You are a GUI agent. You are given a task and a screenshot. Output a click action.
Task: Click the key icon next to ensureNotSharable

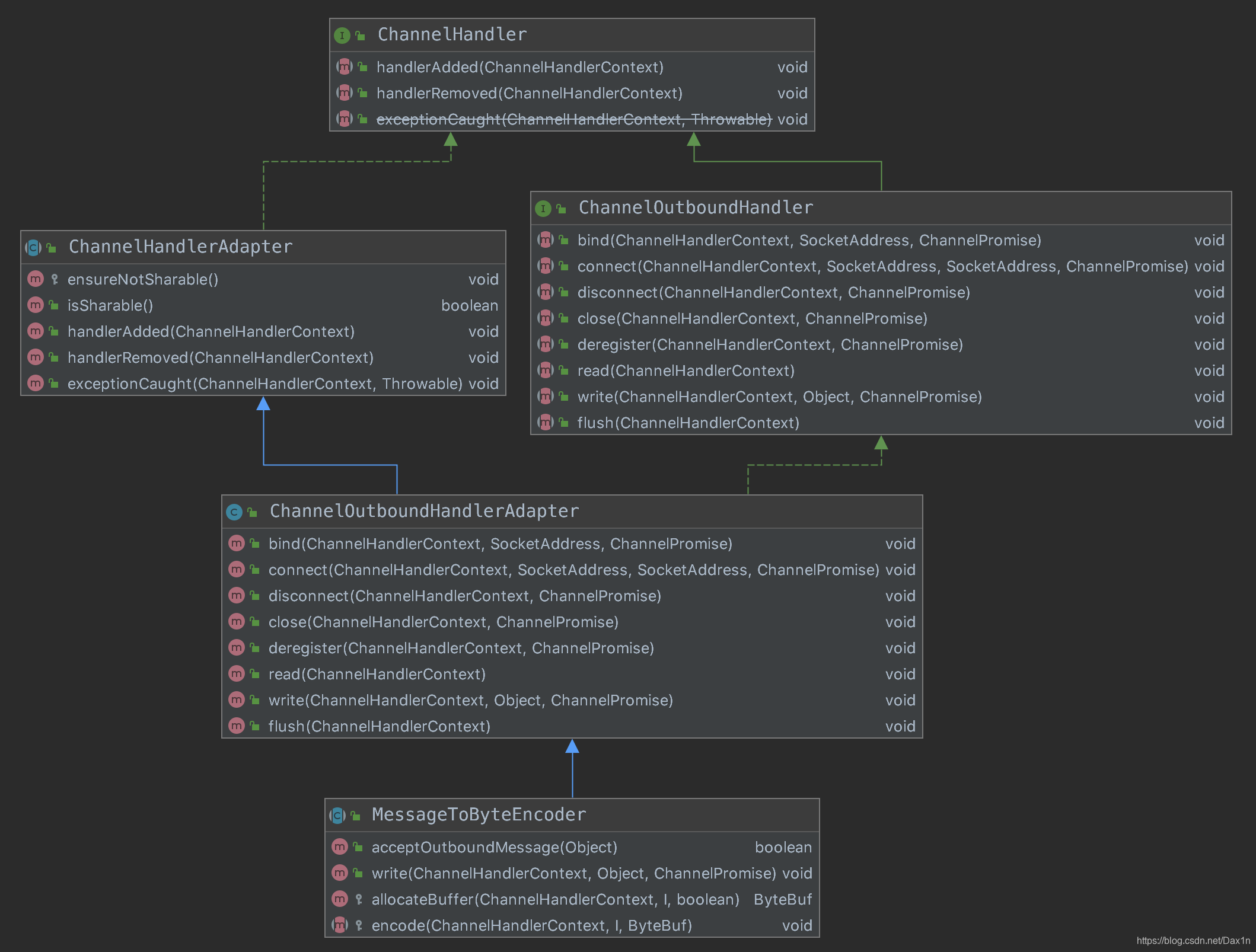[55, 279]
